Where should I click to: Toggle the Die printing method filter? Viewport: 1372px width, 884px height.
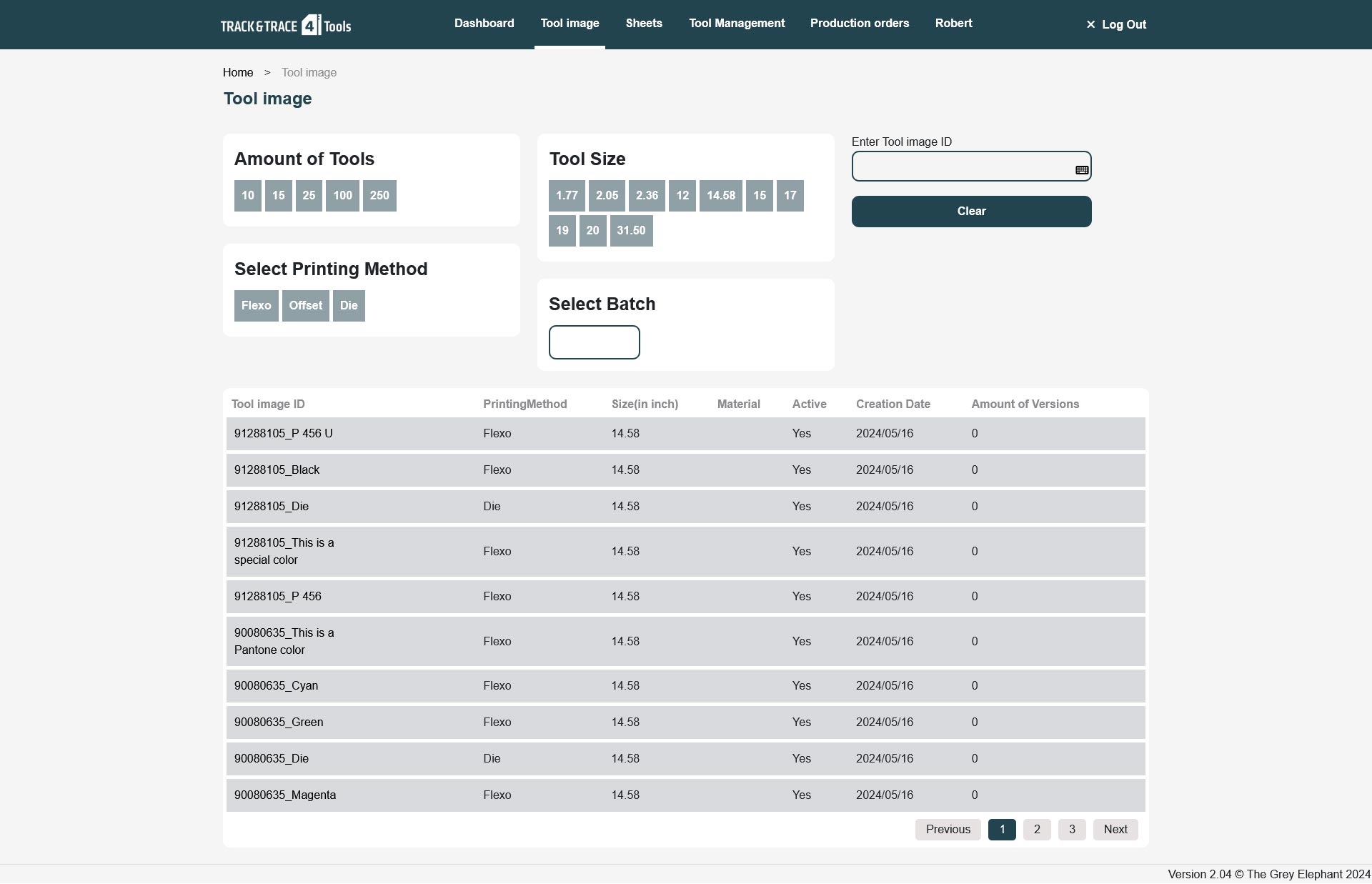point(349,306)
